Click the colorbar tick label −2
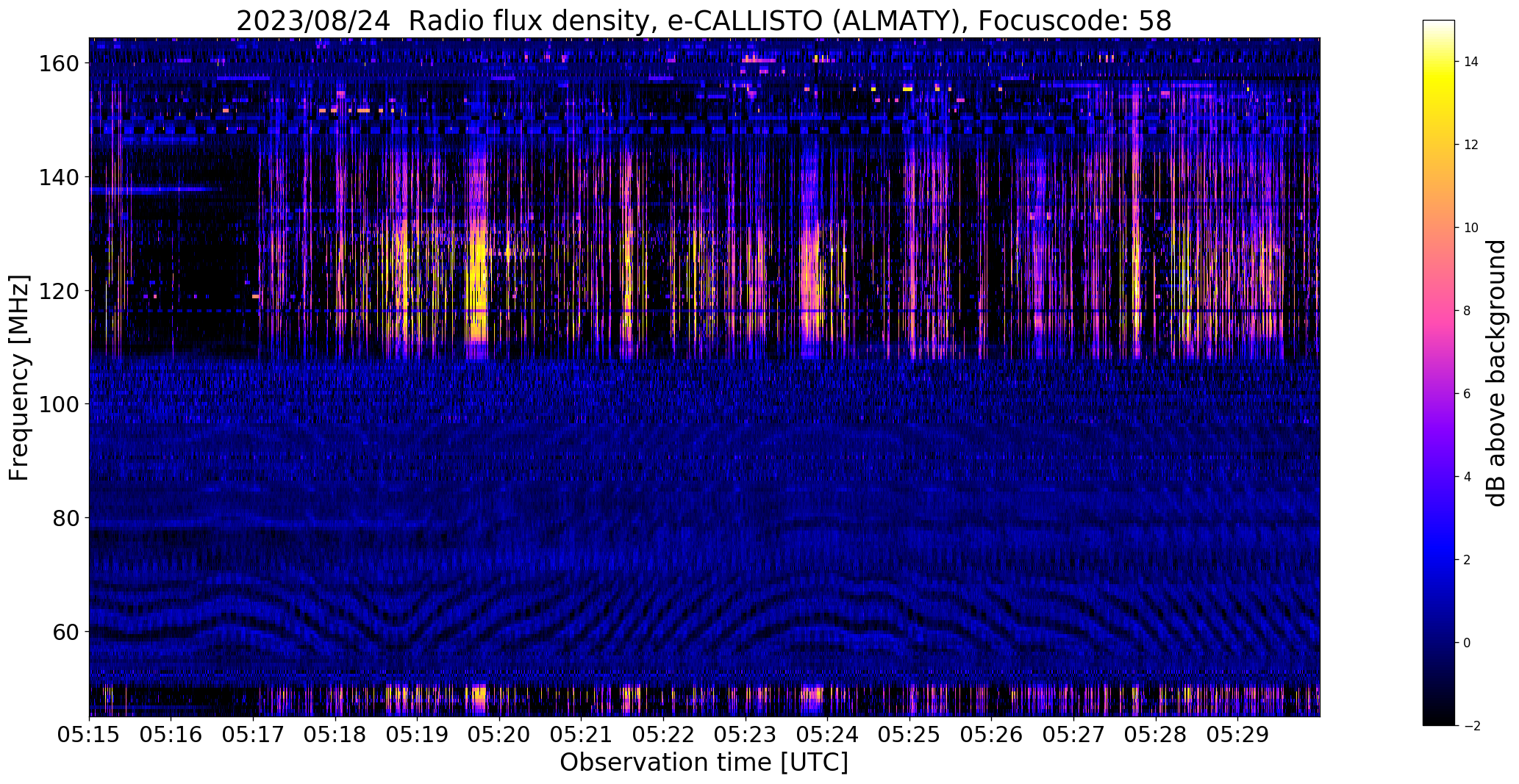Image resolution: width=1519 pixels, height=784 pixels. [1471, 727]
